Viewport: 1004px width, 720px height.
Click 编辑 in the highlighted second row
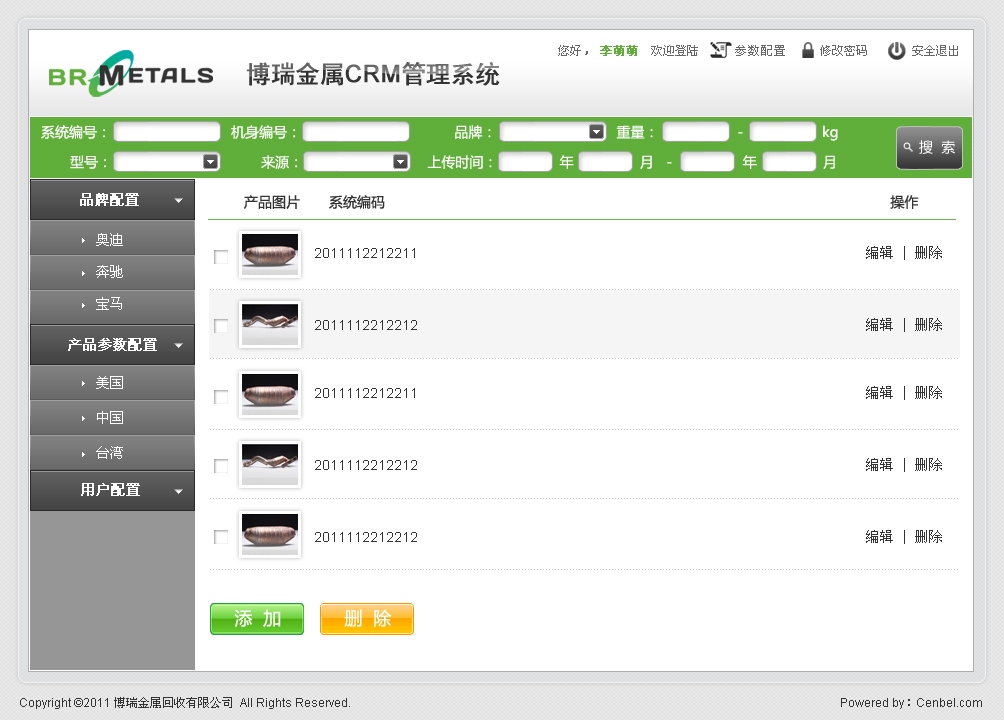pos(879,325)
